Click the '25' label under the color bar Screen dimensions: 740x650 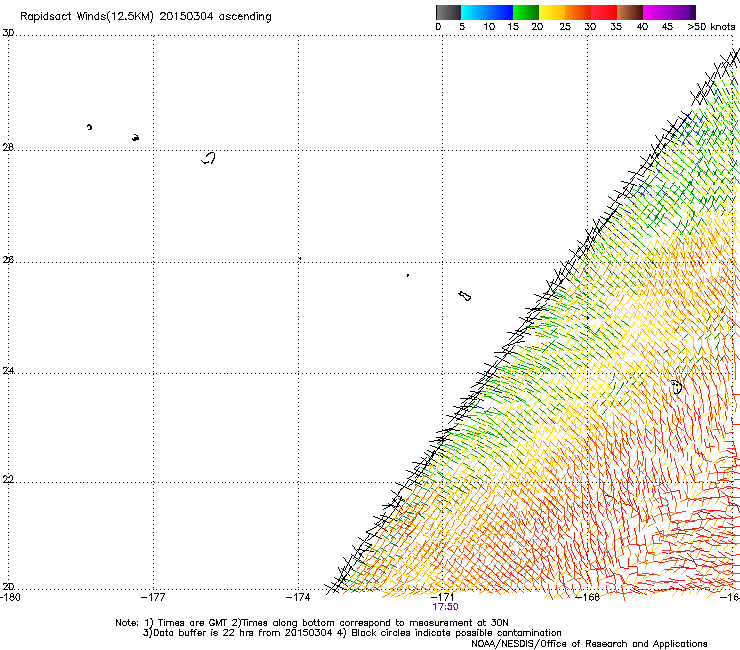pos(565,27)
